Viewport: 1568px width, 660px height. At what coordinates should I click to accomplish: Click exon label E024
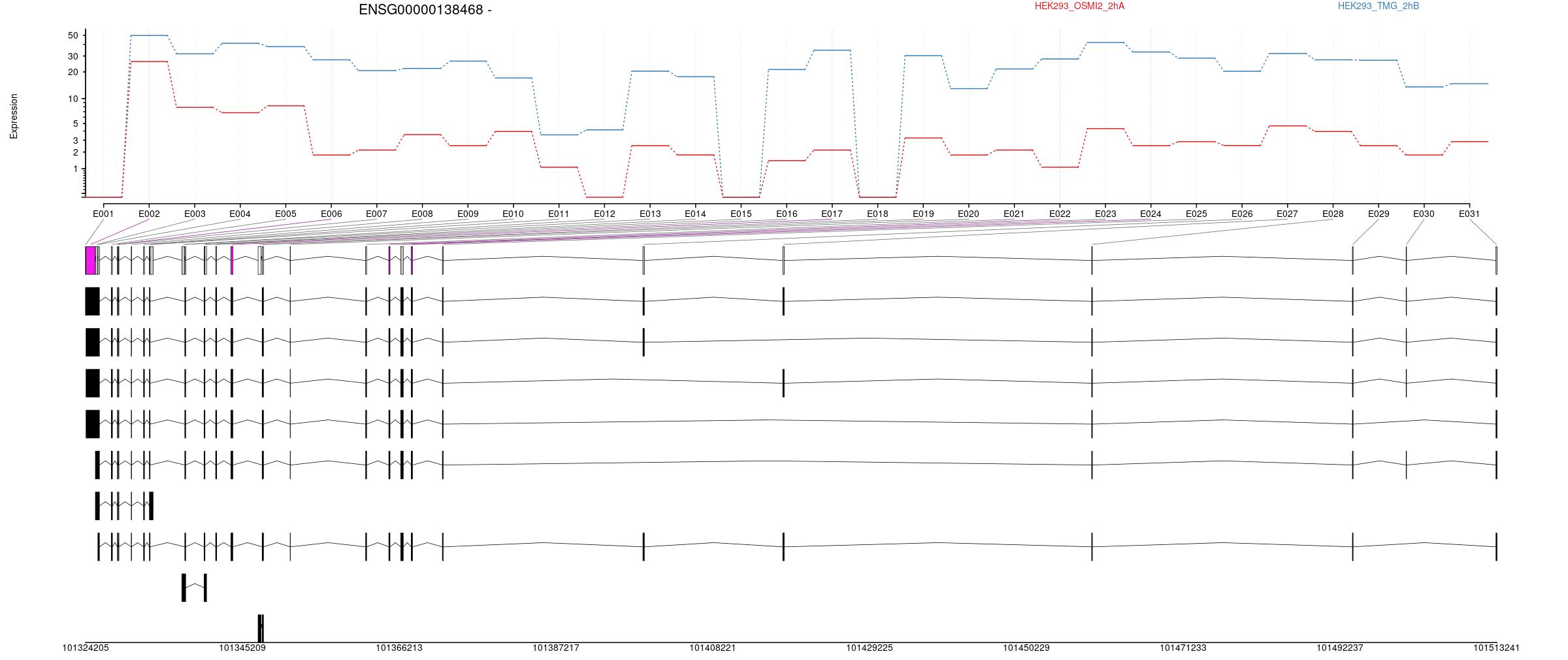(1151, 214)
